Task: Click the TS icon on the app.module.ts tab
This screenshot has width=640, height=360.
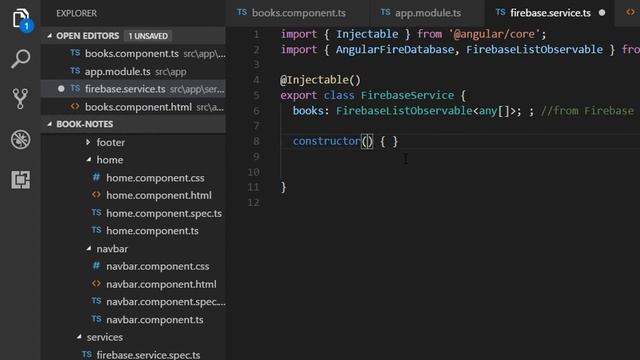Action: click(385, 12)
